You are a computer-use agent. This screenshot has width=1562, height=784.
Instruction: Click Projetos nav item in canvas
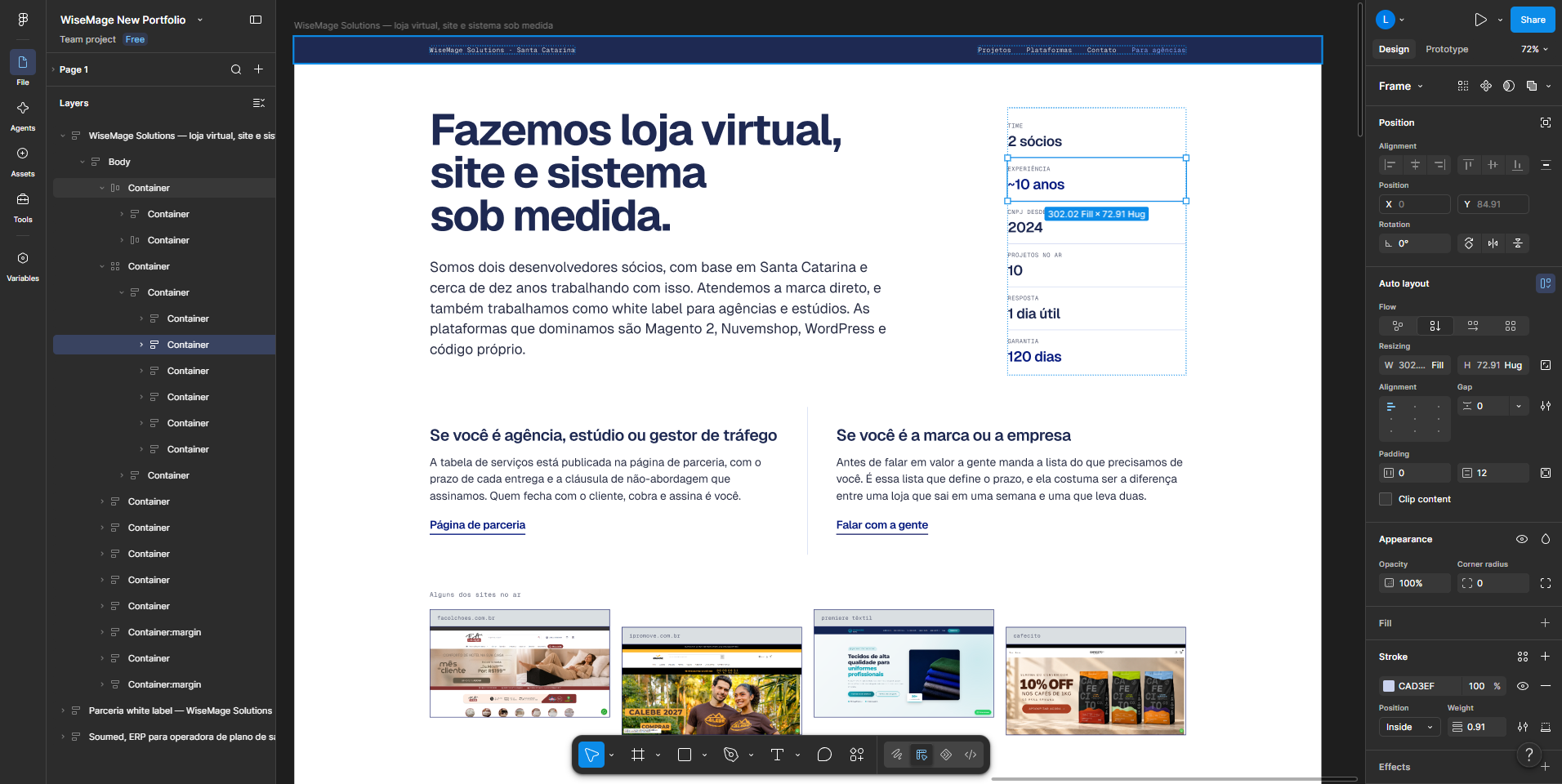pos(994,50)
